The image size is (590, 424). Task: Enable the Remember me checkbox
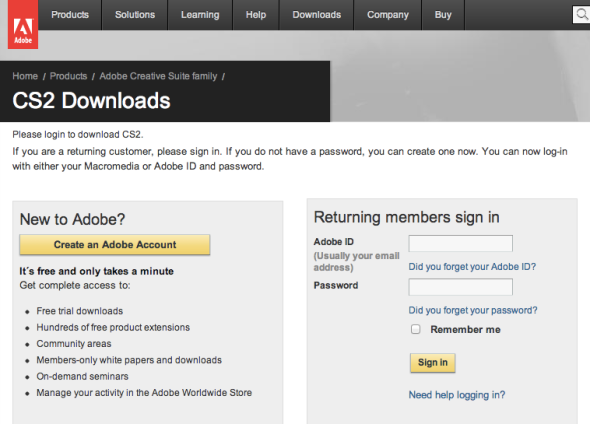click(415, 329)
